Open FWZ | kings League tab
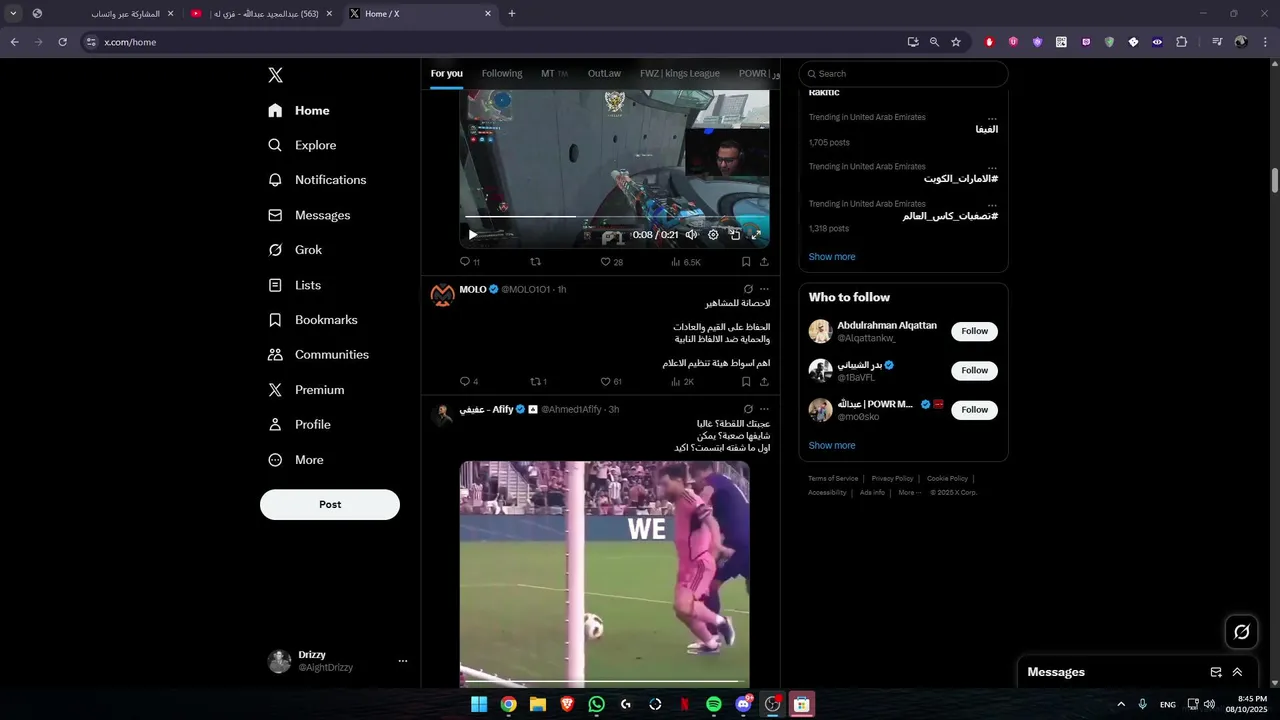 point(680,73)
